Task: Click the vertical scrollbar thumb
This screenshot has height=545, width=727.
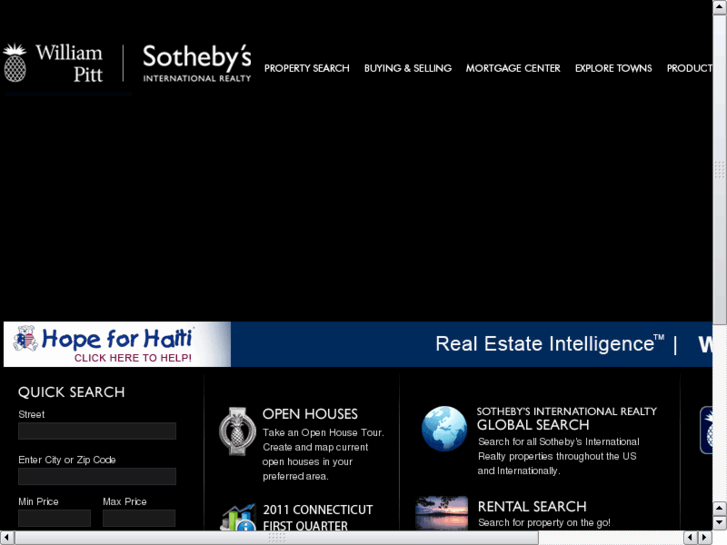Action: click(x=720, y=170)
